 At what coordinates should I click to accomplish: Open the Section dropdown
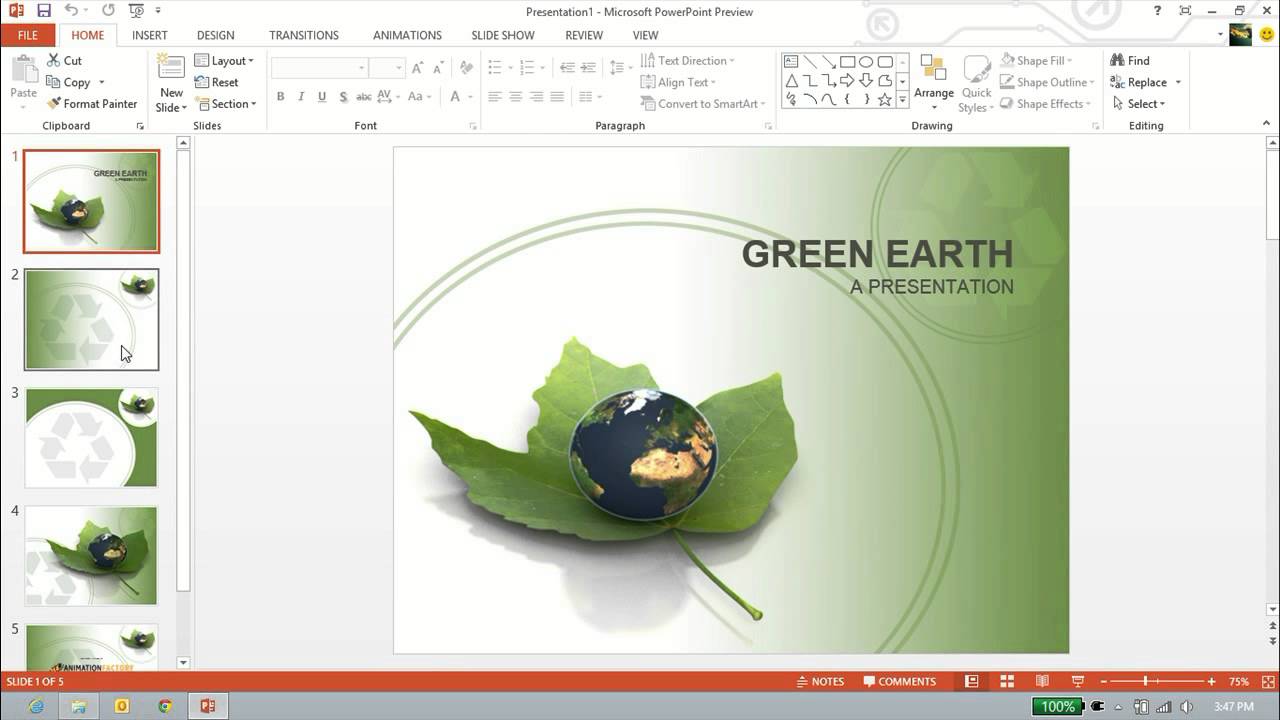[226, 104]
